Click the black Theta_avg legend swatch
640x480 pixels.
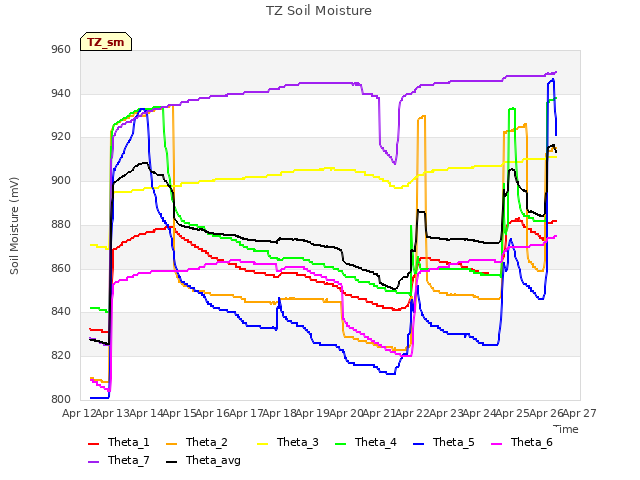click(171, 461)
